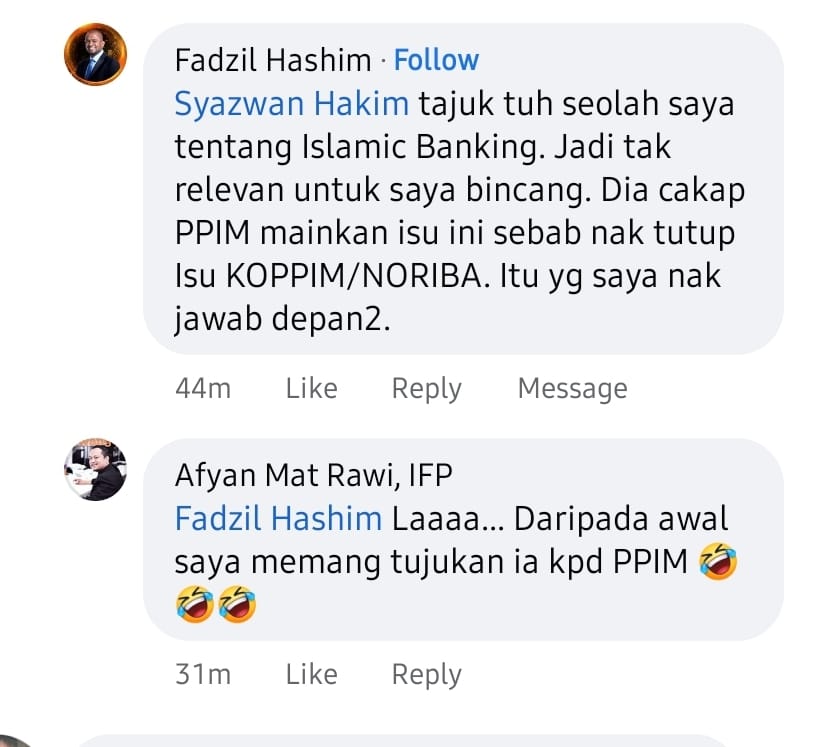Open partially visible avatar at bottom left
This screenshot has height=747, width=816.
click(x=16, y=741)
